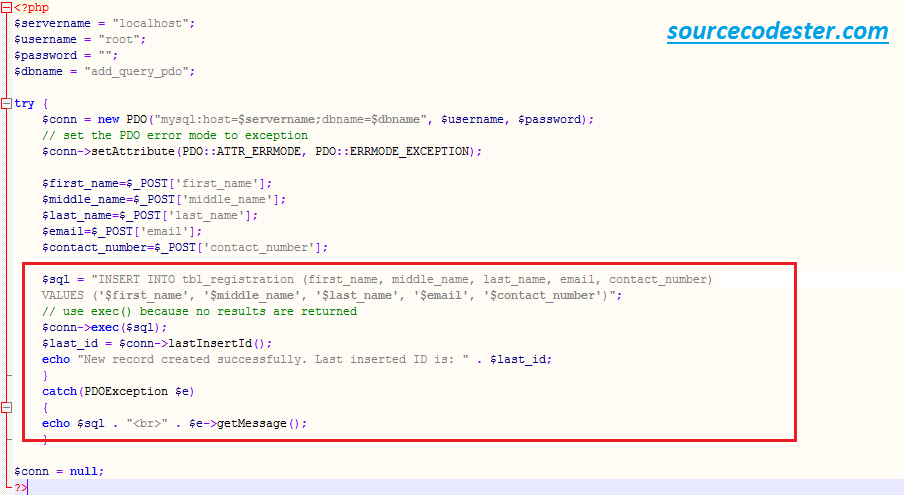Click the echo "New record created successfully" line
This screenshot has height=495, width=904.
point(297,360)
